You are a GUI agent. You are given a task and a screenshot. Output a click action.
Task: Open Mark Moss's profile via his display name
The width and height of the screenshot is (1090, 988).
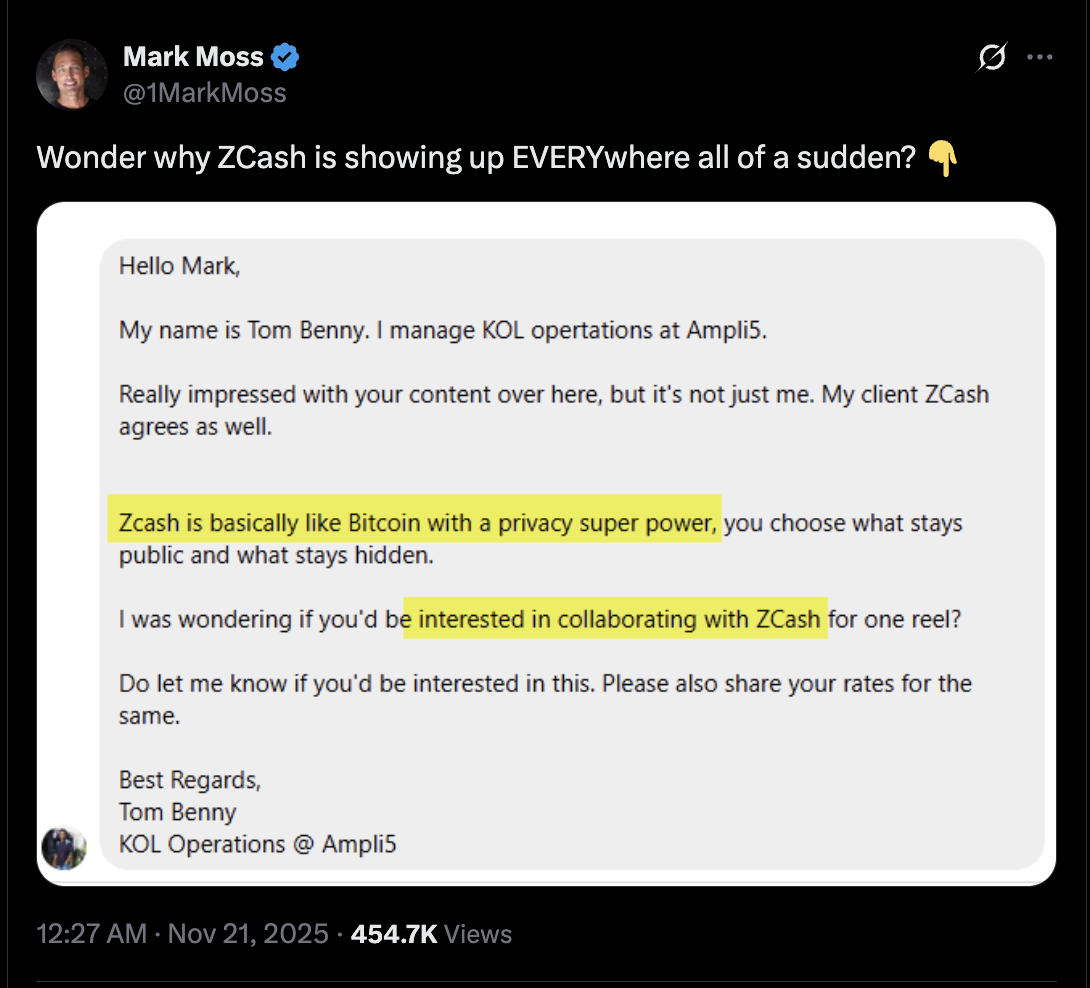pyautogui.click(x=194, y=57)
